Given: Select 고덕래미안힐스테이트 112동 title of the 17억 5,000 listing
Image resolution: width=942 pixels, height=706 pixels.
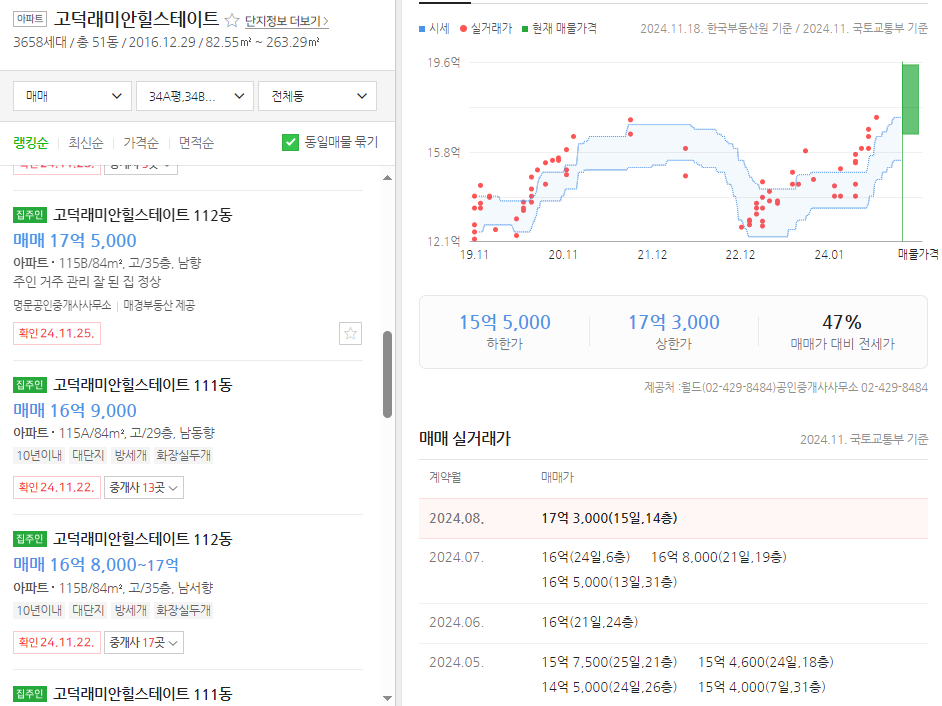Looking at the screenshot, I should pos(142,215).
